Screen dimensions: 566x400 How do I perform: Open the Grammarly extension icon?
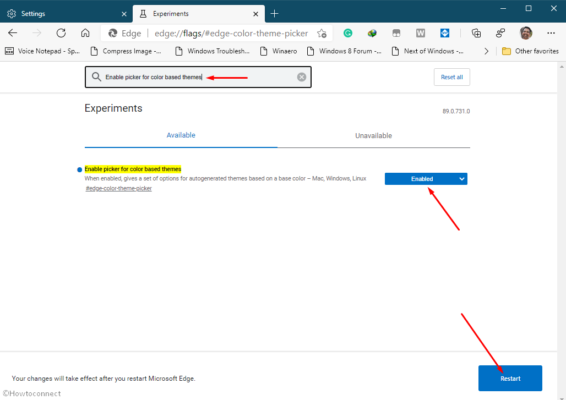[x=348, y=33]
